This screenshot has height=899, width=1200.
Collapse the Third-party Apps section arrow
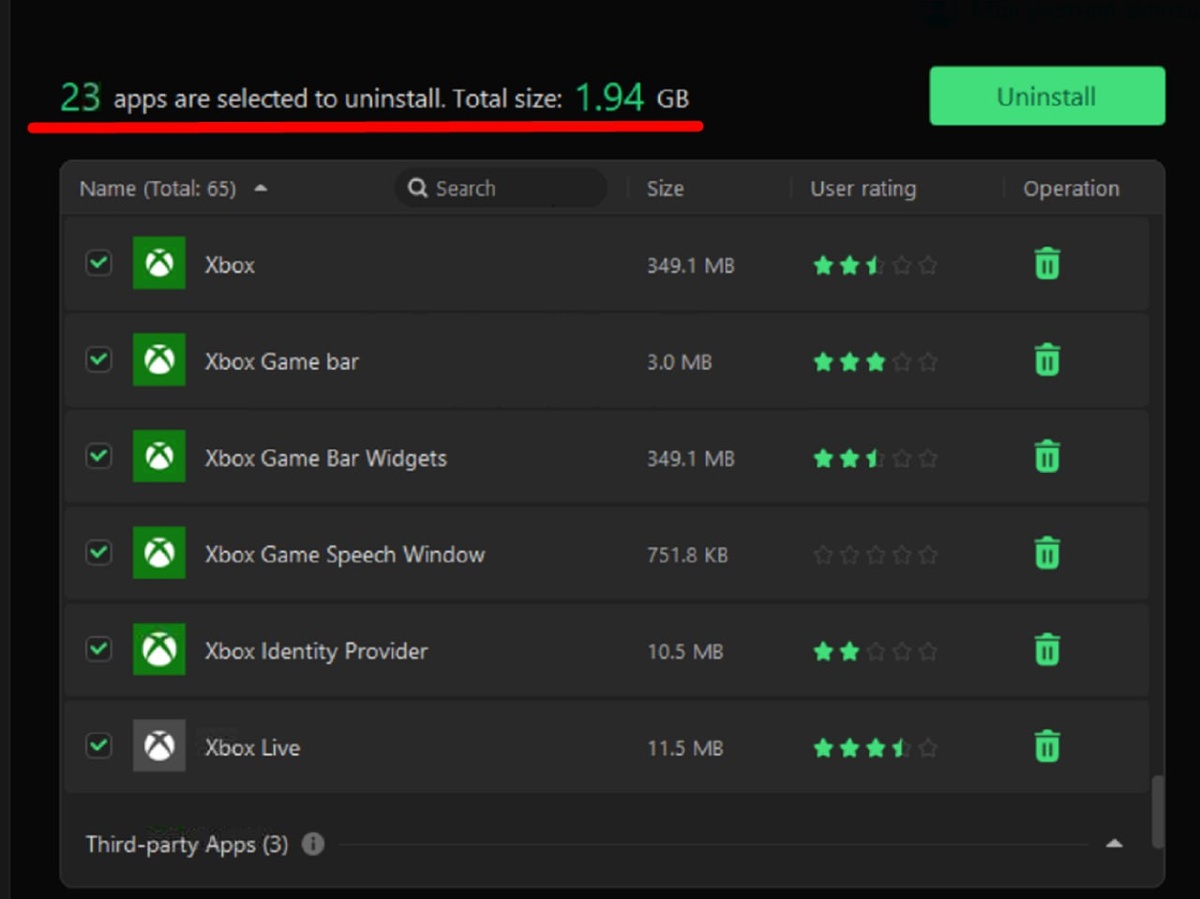pos(1114,844)
